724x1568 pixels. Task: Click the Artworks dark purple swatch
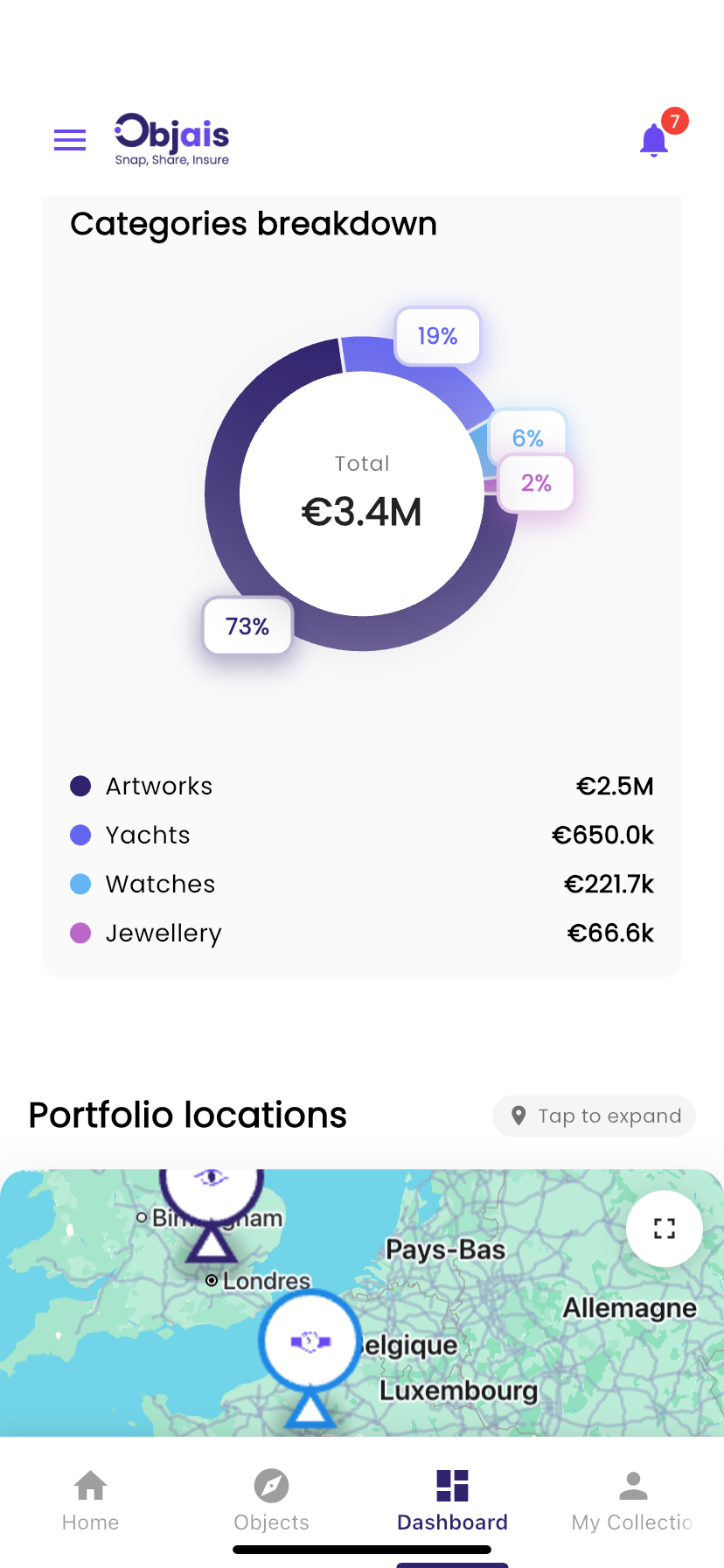80,786
